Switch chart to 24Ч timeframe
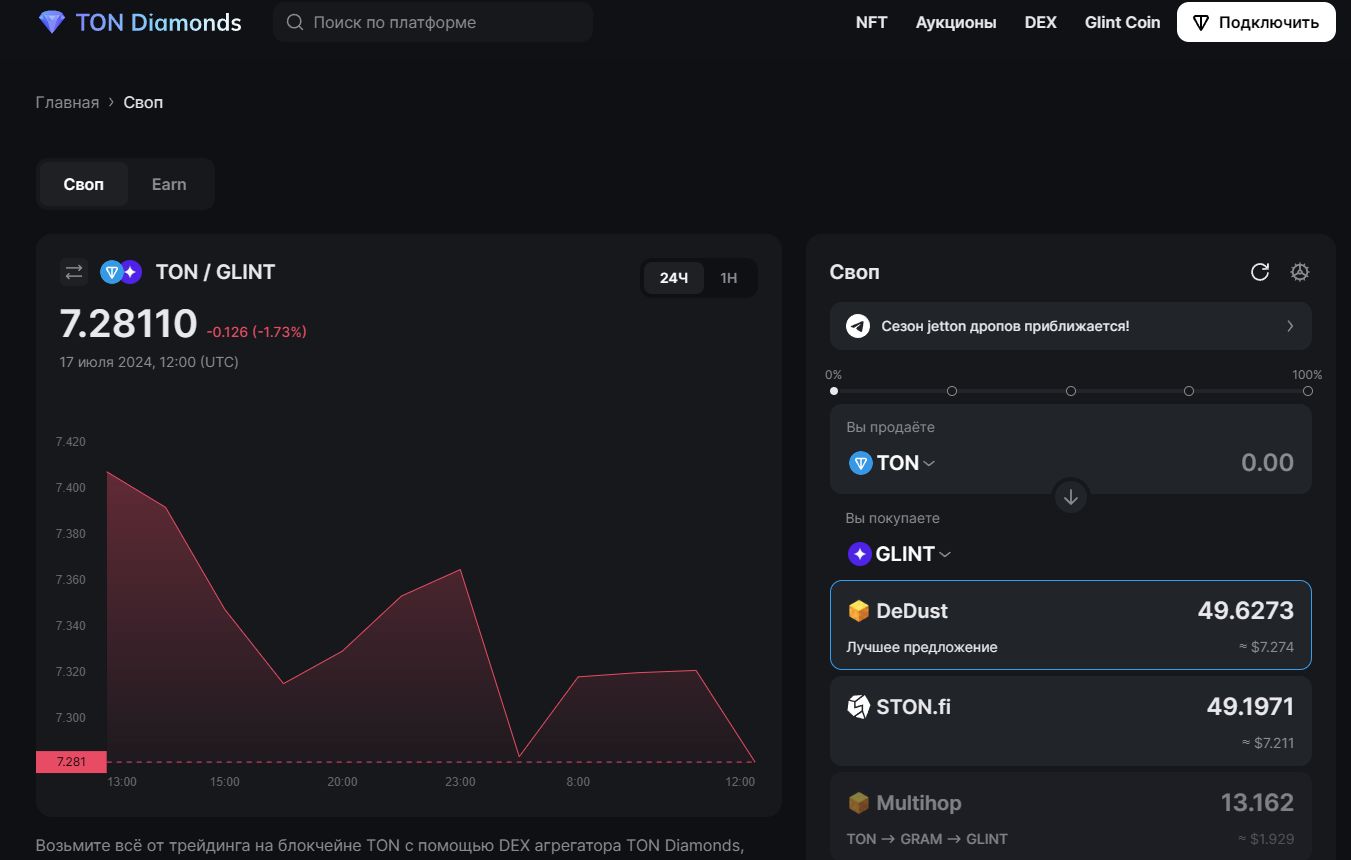This screenshot has width=1351, height=860. click(x=674, y=278)
